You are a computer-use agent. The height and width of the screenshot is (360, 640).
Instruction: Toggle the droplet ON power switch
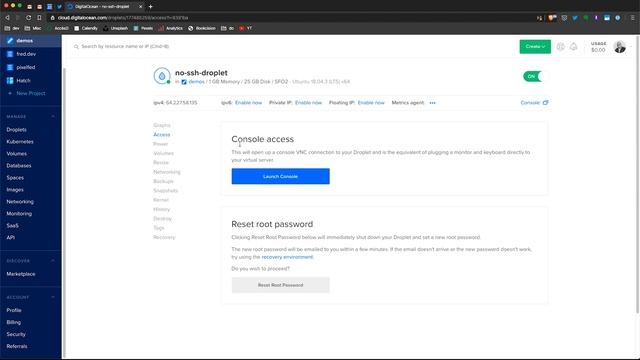point(533,76)
